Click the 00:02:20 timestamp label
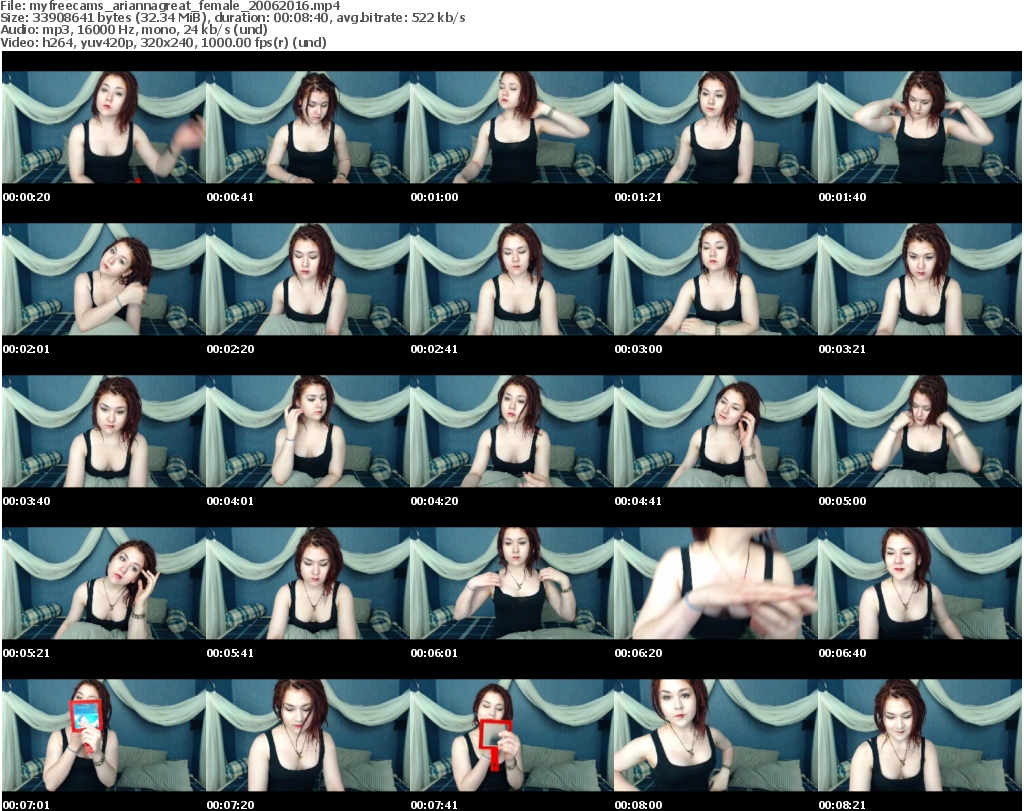The height and width of the screenshot is (811, 1024). (x=231, y=349)
